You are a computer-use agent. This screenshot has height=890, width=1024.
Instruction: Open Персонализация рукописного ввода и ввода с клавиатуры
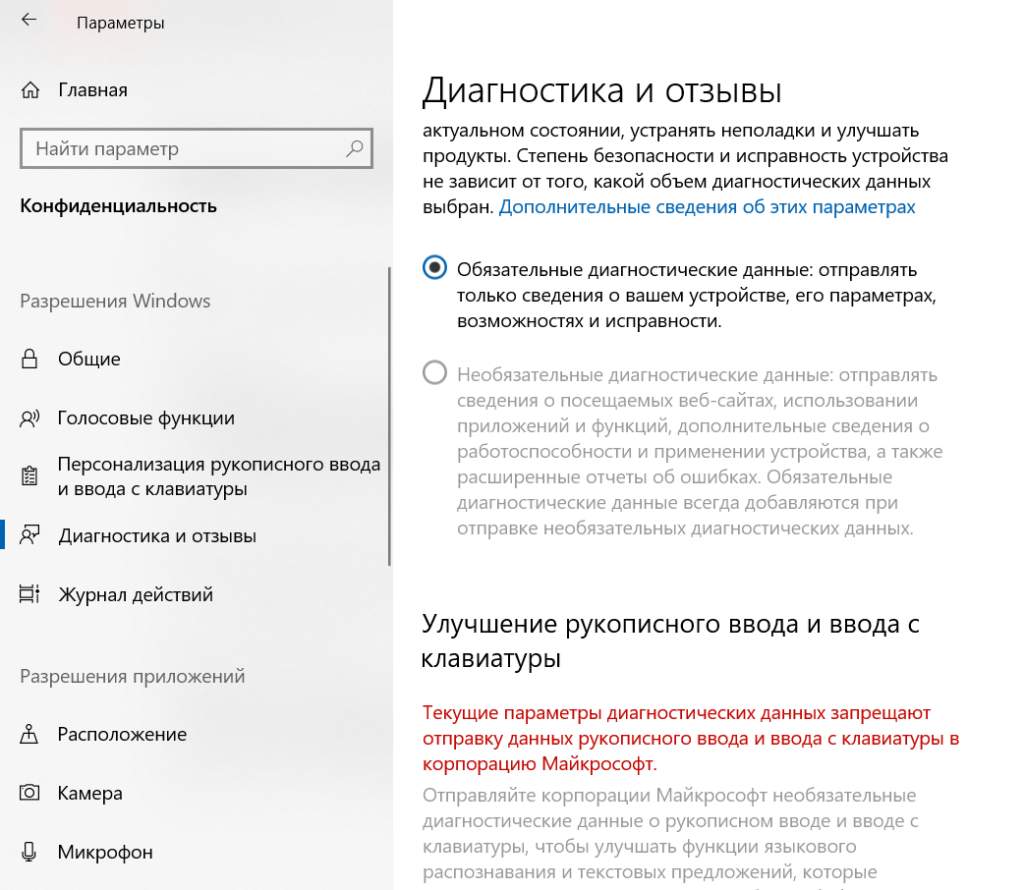point(219,476)
